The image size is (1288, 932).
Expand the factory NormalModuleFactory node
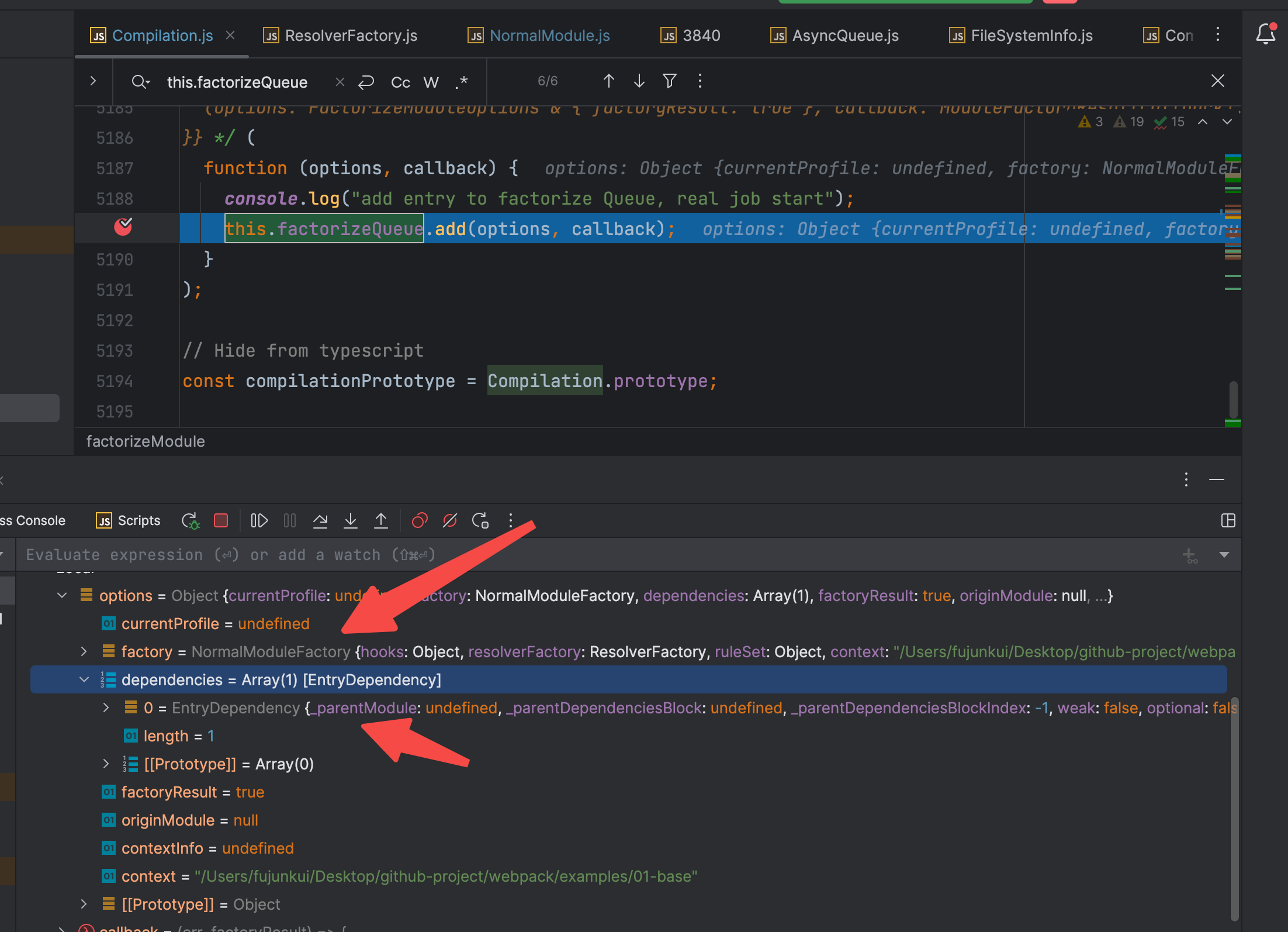coord(84,651)
